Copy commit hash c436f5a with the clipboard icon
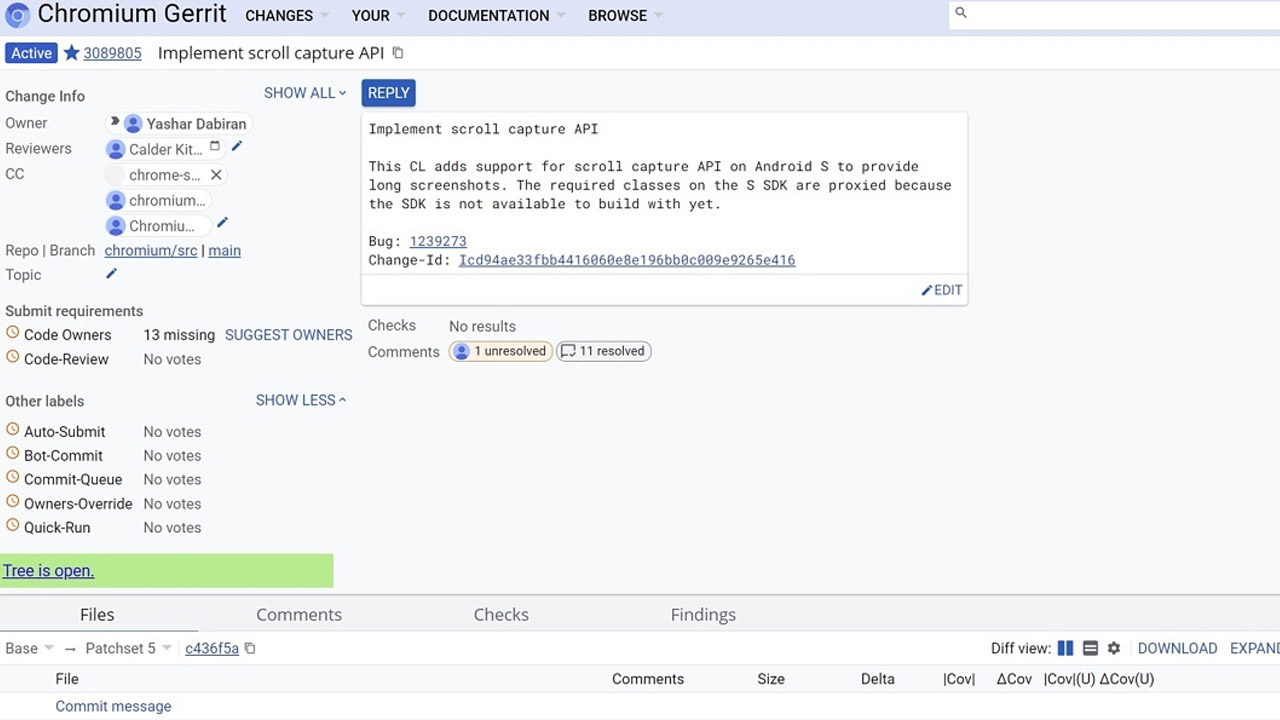Screen dimensions: 1280x720 tap(250, 648)
